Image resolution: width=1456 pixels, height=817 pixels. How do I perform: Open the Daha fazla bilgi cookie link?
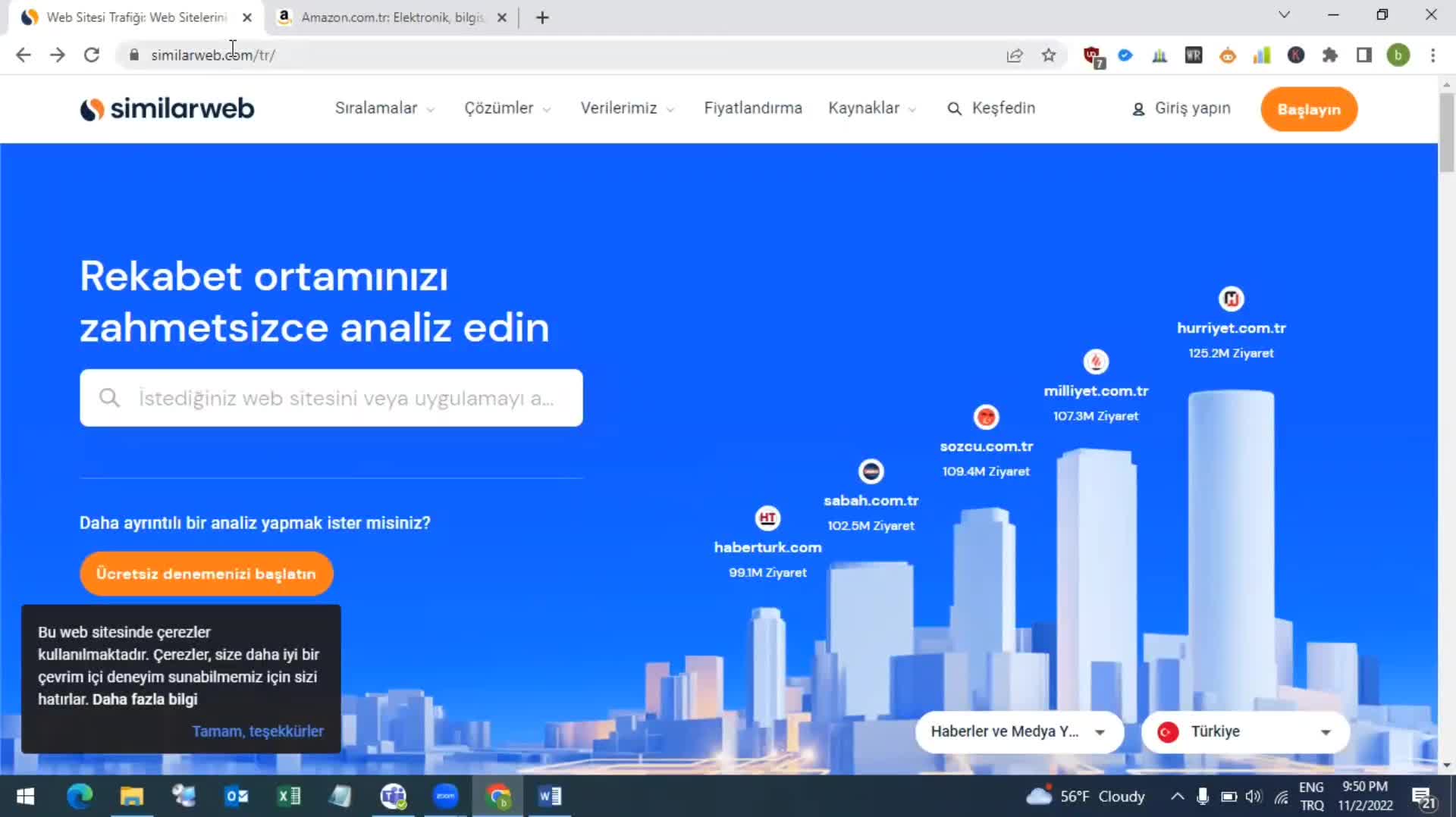[145, 700]
